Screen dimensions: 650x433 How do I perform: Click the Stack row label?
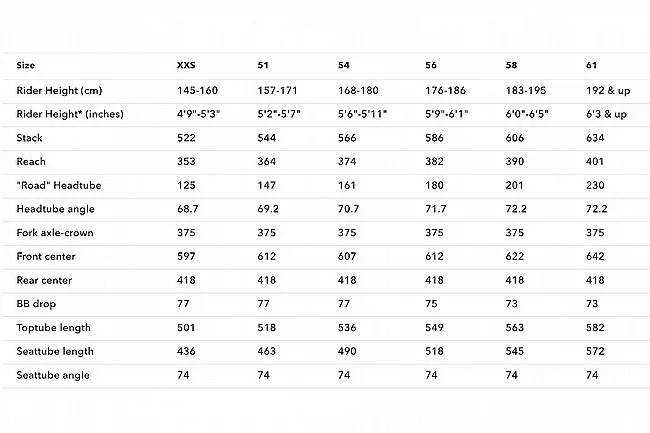point(30,136)
